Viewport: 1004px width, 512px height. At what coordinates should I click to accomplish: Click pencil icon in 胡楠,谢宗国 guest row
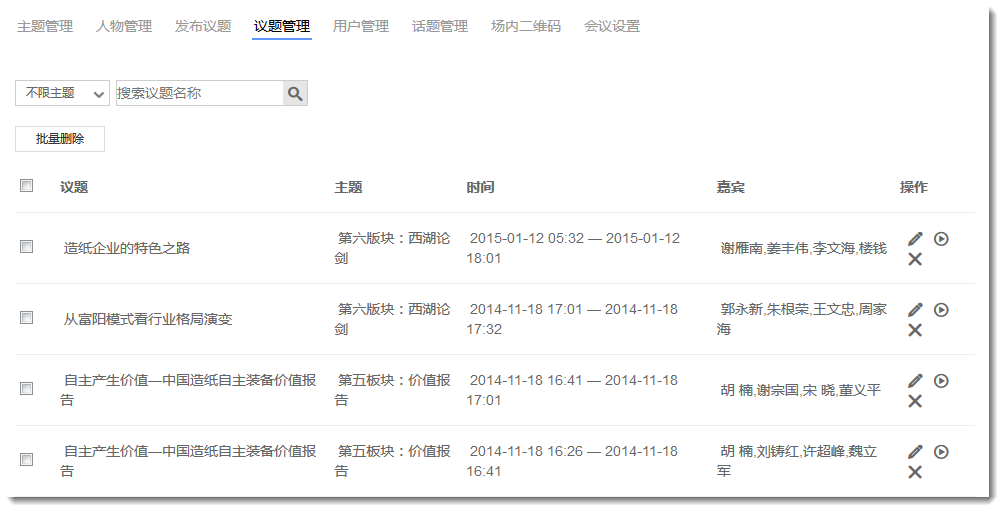click(x=915, y=381)
